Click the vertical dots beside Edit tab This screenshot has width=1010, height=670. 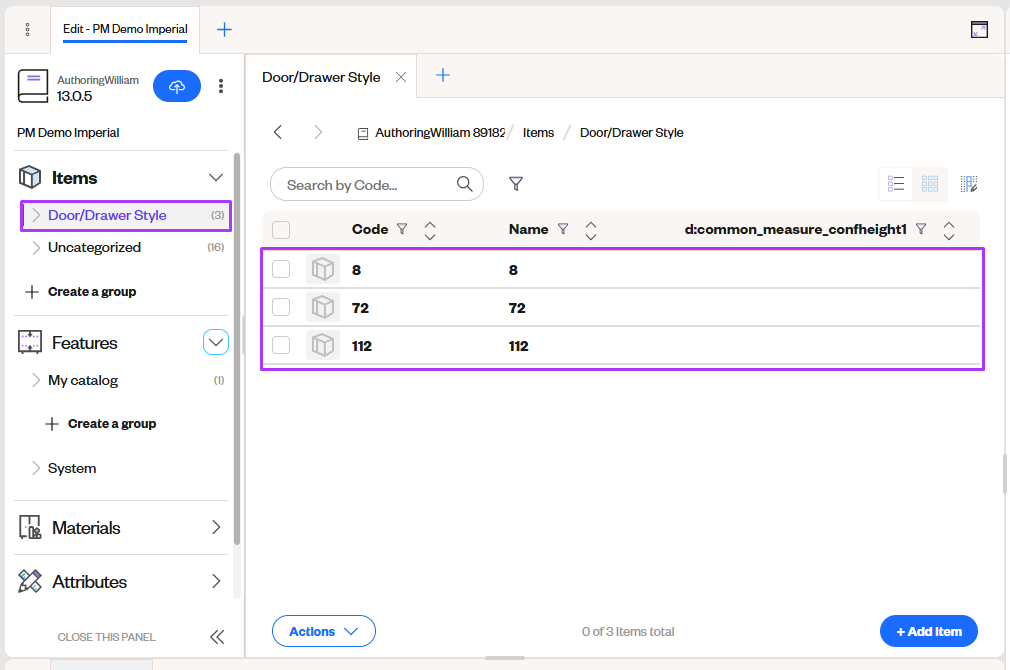coord(27,30)
